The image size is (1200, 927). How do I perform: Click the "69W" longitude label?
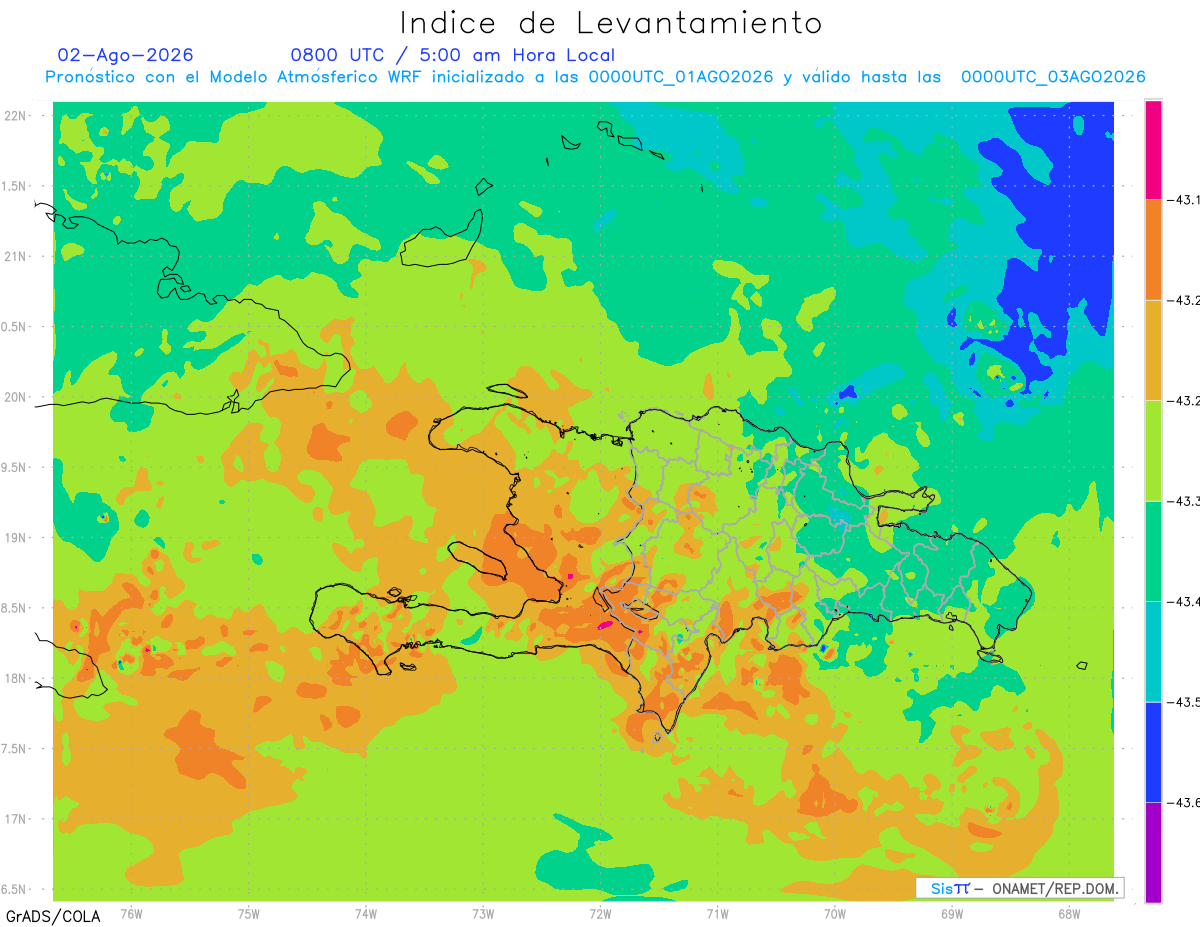(x=952, y=913)
